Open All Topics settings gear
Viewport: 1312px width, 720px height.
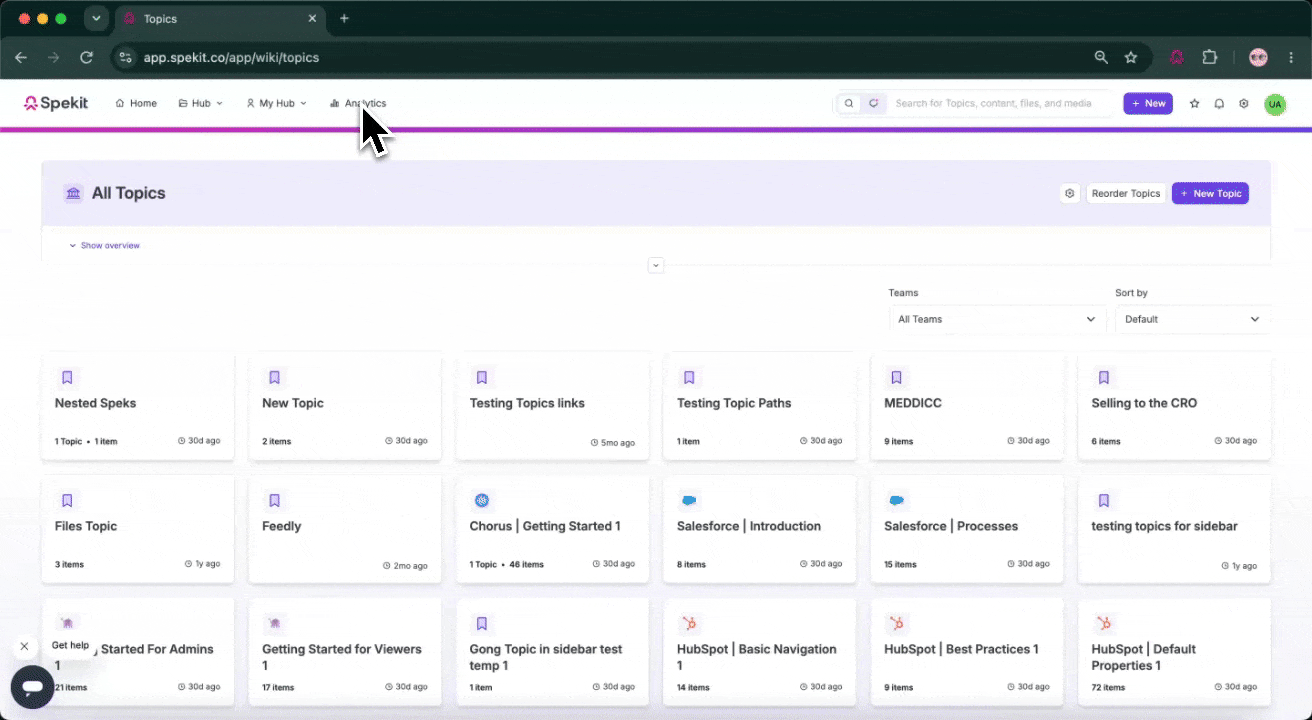[x=1070, y=193]
